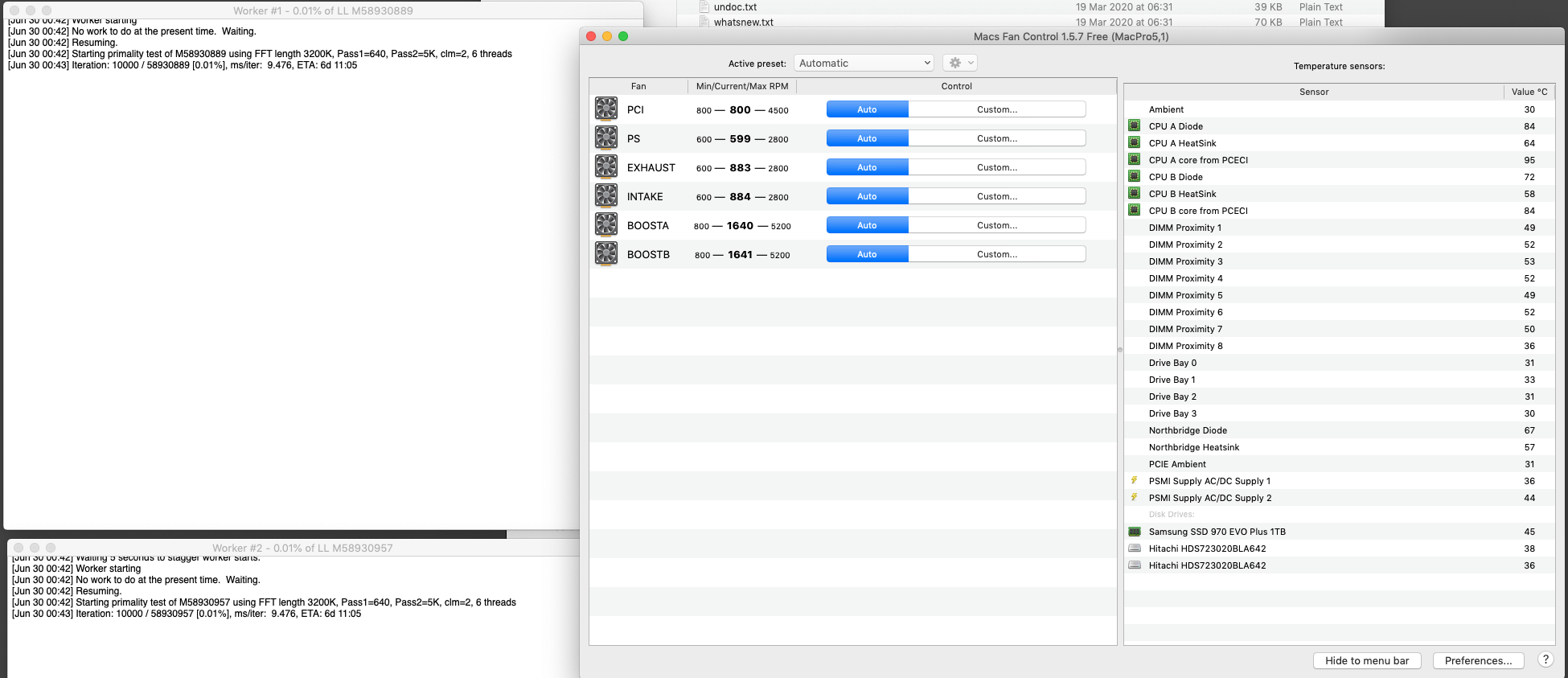
Task: Set INTAKE fan to Auto
Action: pos(867,196)
